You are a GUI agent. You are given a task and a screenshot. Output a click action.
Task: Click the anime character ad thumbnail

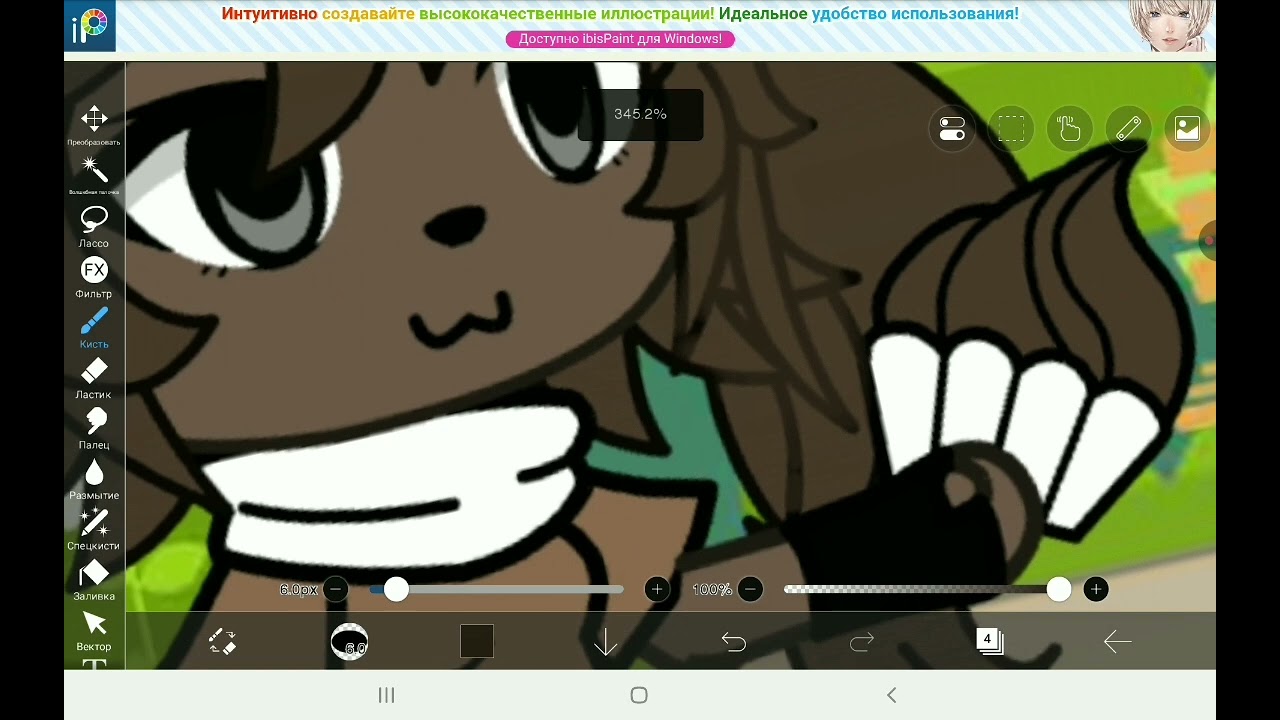click(x=1172, y=26)
